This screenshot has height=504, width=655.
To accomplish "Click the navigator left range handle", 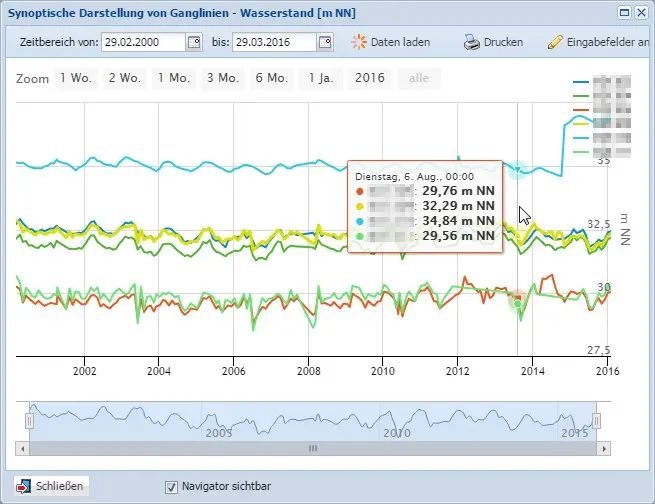I will pyautogui.click(x=29, y=421).
